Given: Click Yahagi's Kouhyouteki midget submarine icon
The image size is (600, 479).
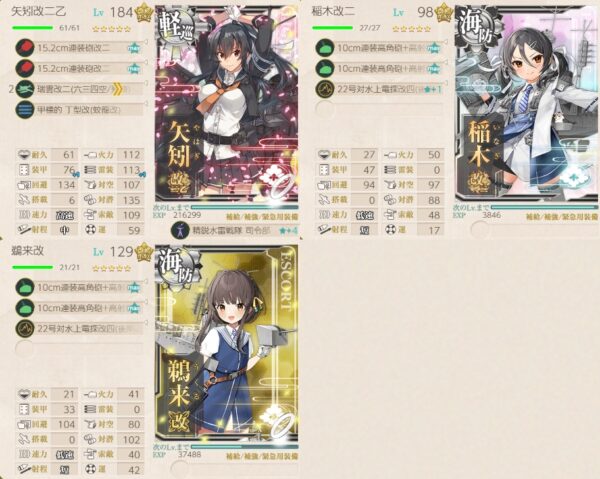Looking at the screenshot, I should 25,110.
